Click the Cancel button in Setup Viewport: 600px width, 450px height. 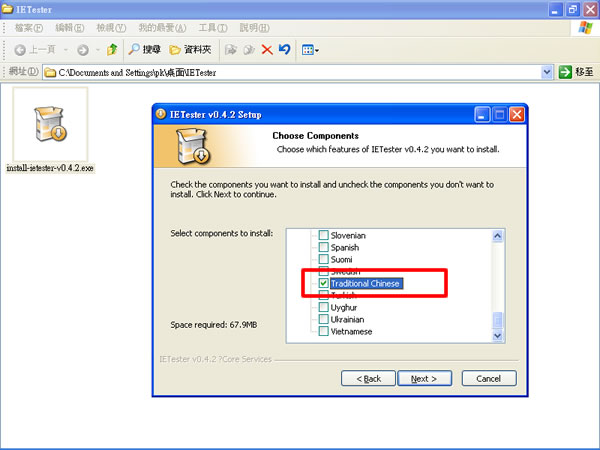coord(489,378)
